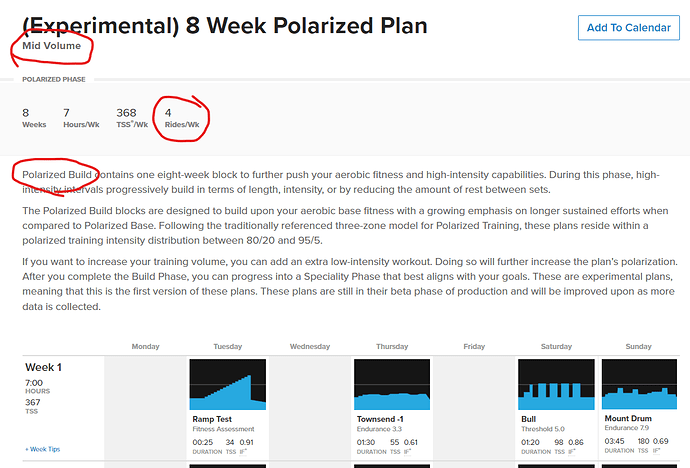Open the Bull threshold workout graph
This screenshot has width=690, height=468.
(556, 384)
